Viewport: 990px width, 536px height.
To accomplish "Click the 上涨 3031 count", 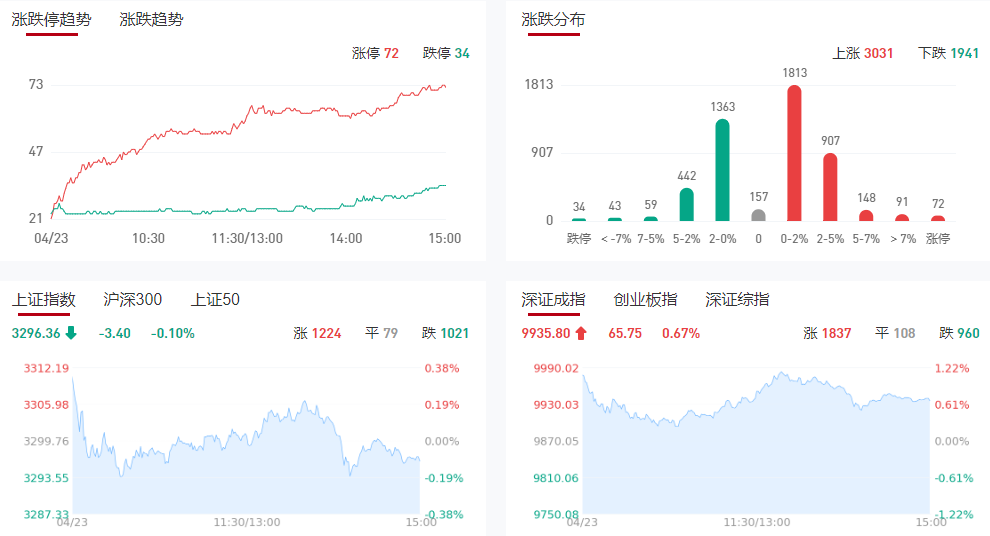I will (x=863, y=53).
